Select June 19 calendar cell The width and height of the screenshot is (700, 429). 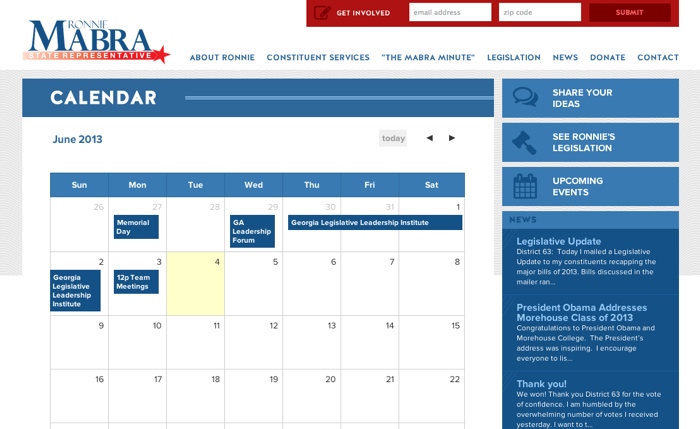tap(254, 396)
